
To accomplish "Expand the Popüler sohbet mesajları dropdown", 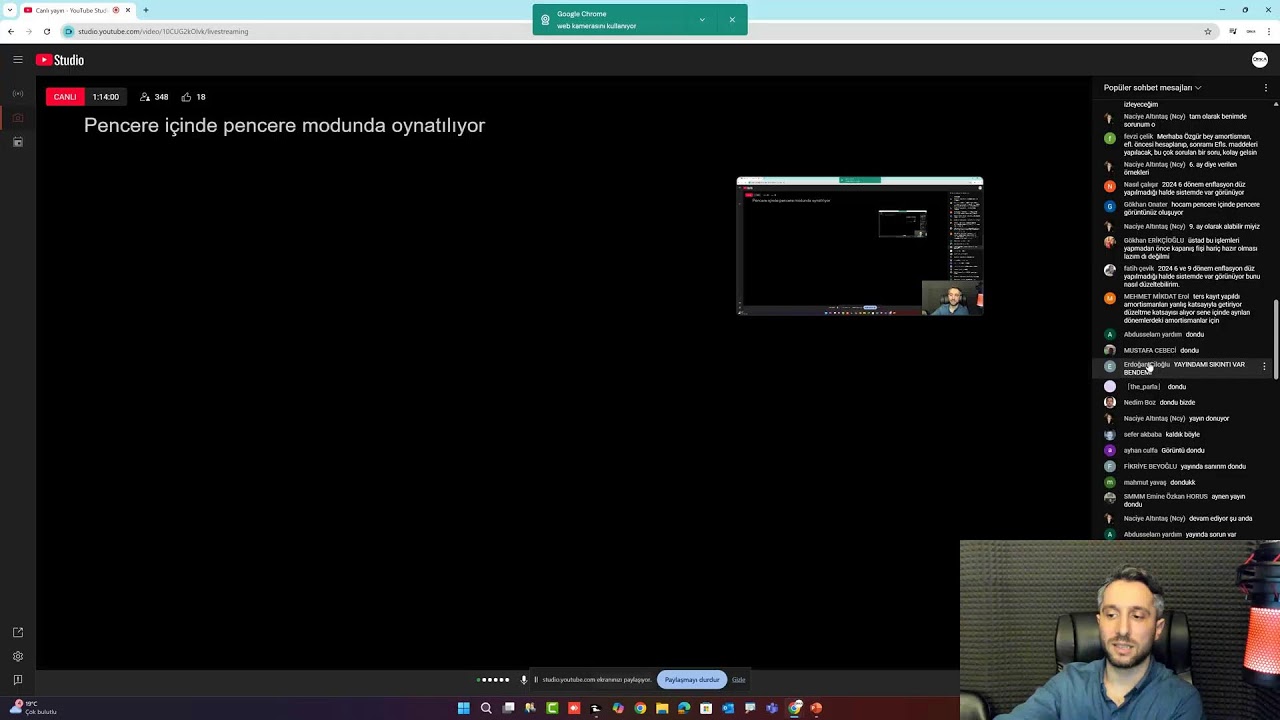I will [1152, 88].
